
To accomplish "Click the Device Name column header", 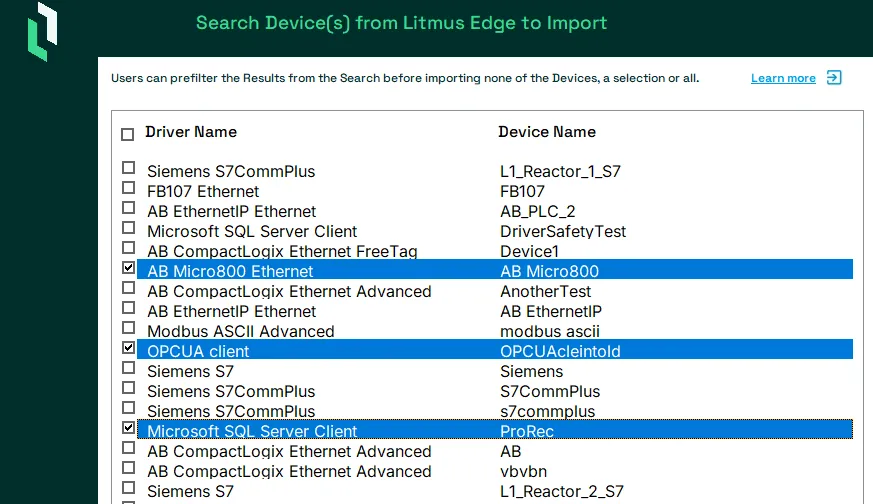I will pos(547,132).
